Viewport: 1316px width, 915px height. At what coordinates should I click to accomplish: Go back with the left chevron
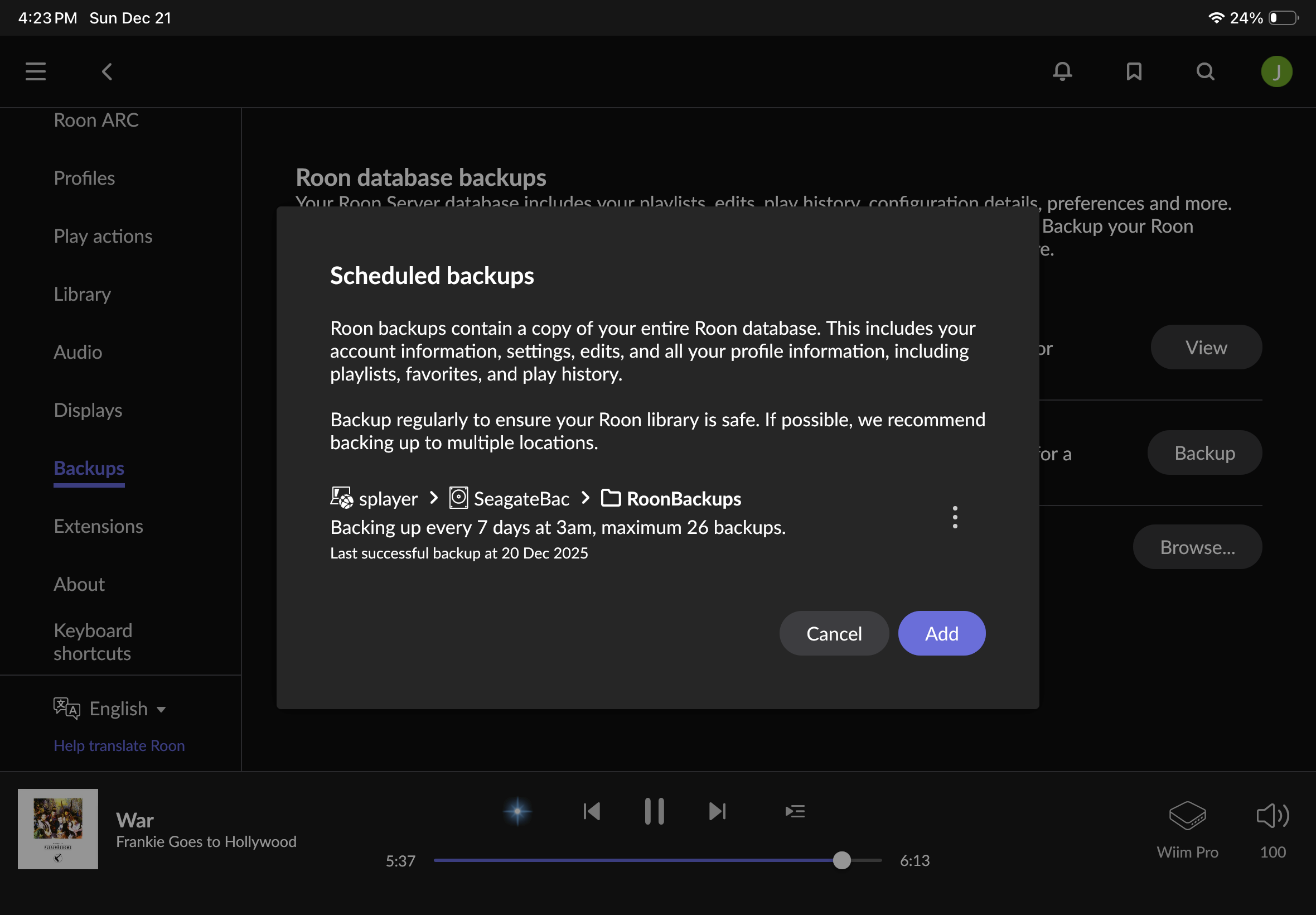(107, 71)
